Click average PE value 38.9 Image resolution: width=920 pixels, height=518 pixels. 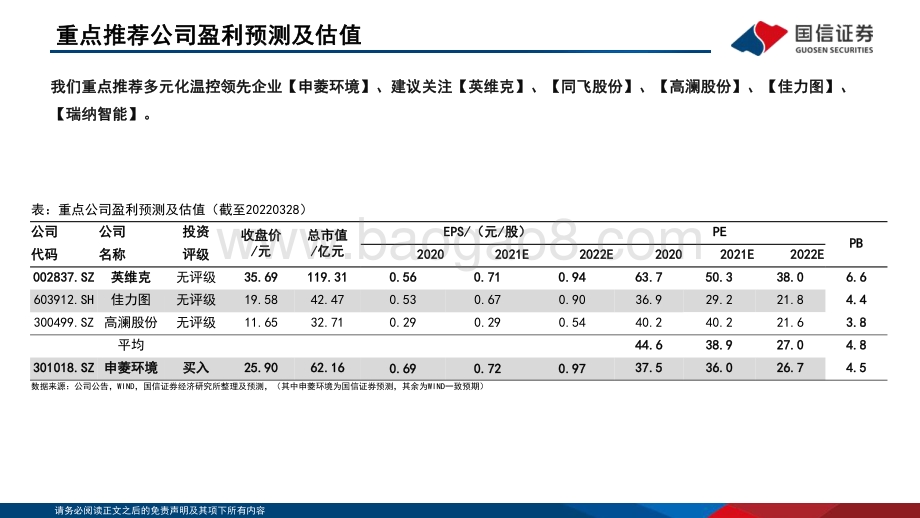click(x=719, y=345)
